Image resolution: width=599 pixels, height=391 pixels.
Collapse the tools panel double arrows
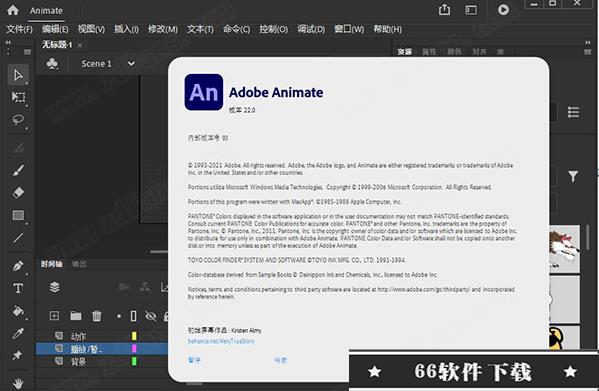(x=8, y=42)
